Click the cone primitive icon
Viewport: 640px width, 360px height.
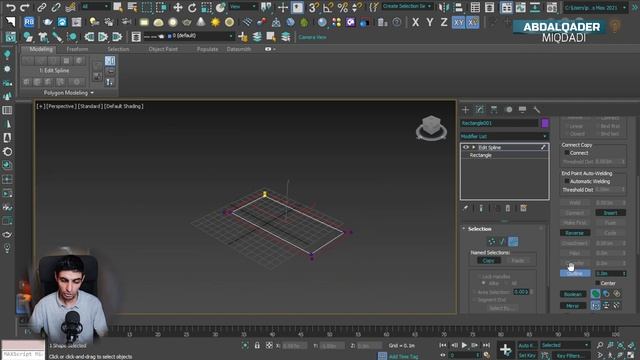201,22
